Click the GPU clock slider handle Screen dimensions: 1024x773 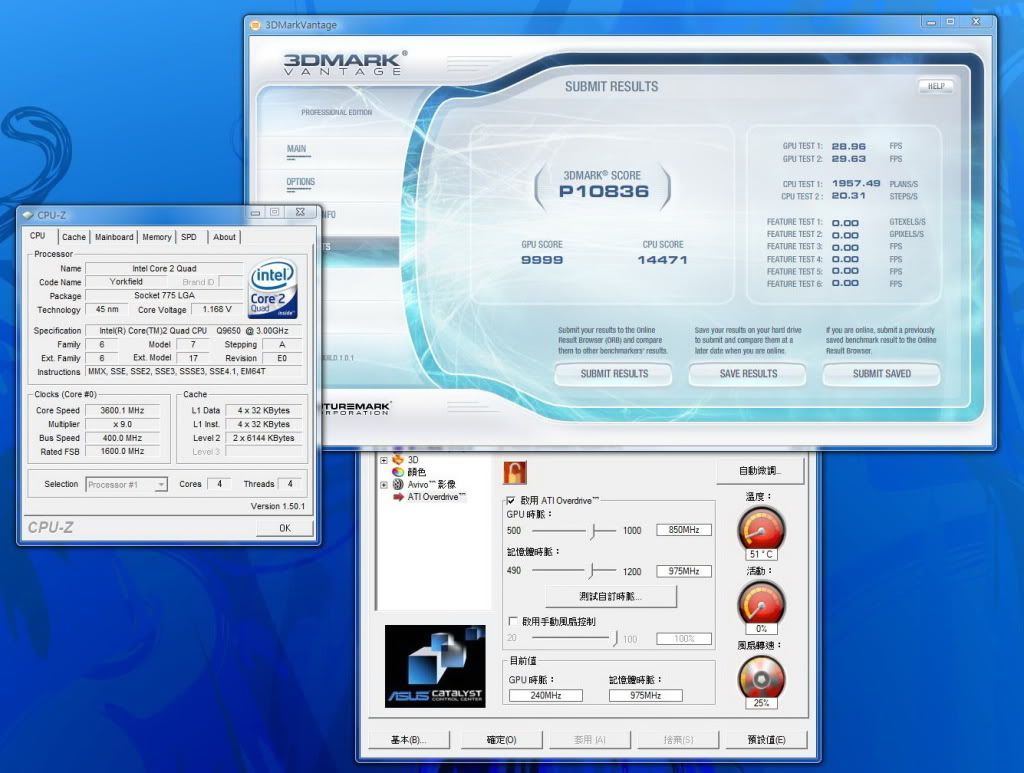point(593,531)
